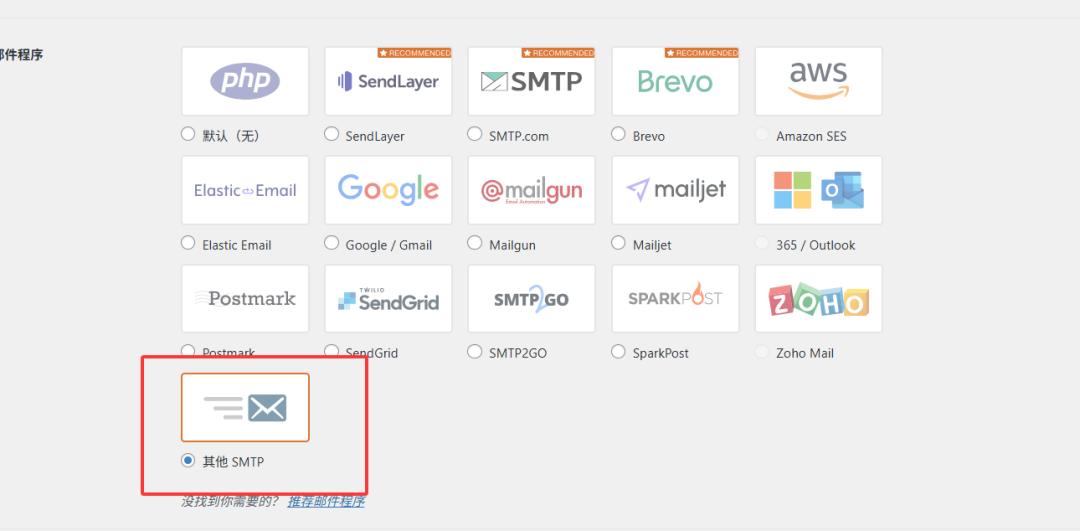The height and width of the screenshot is (531, 1080).
Task: Click the 365 / Outlook label text
Action: [x=816, y=245]
